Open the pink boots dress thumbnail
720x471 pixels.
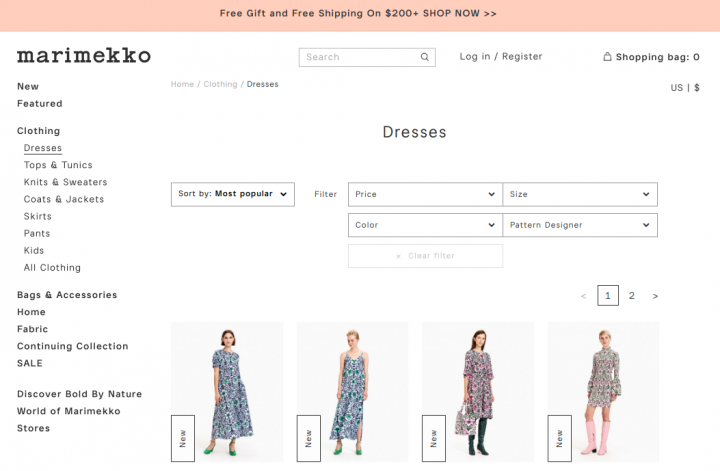coord(603,392)
